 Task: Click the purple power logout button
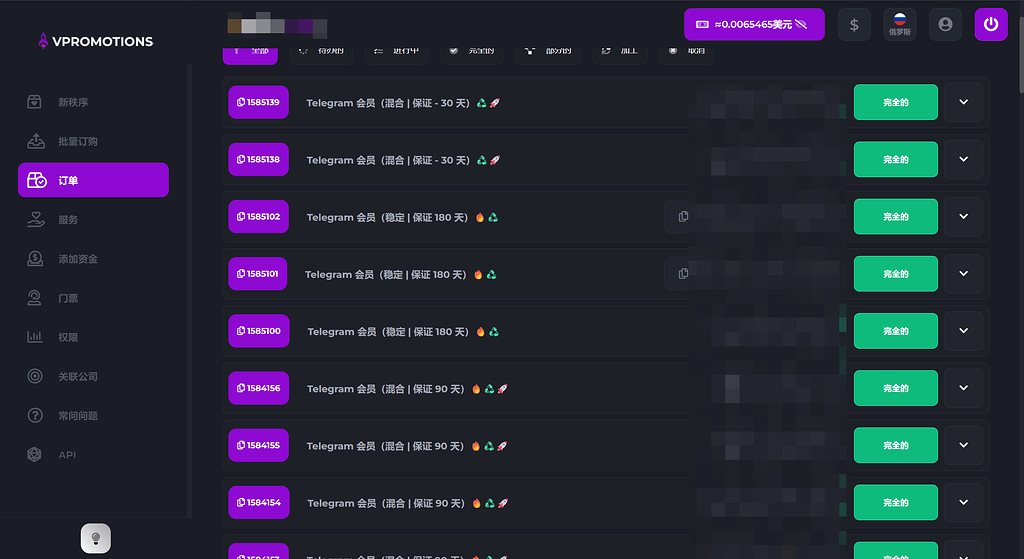(991, 25)
